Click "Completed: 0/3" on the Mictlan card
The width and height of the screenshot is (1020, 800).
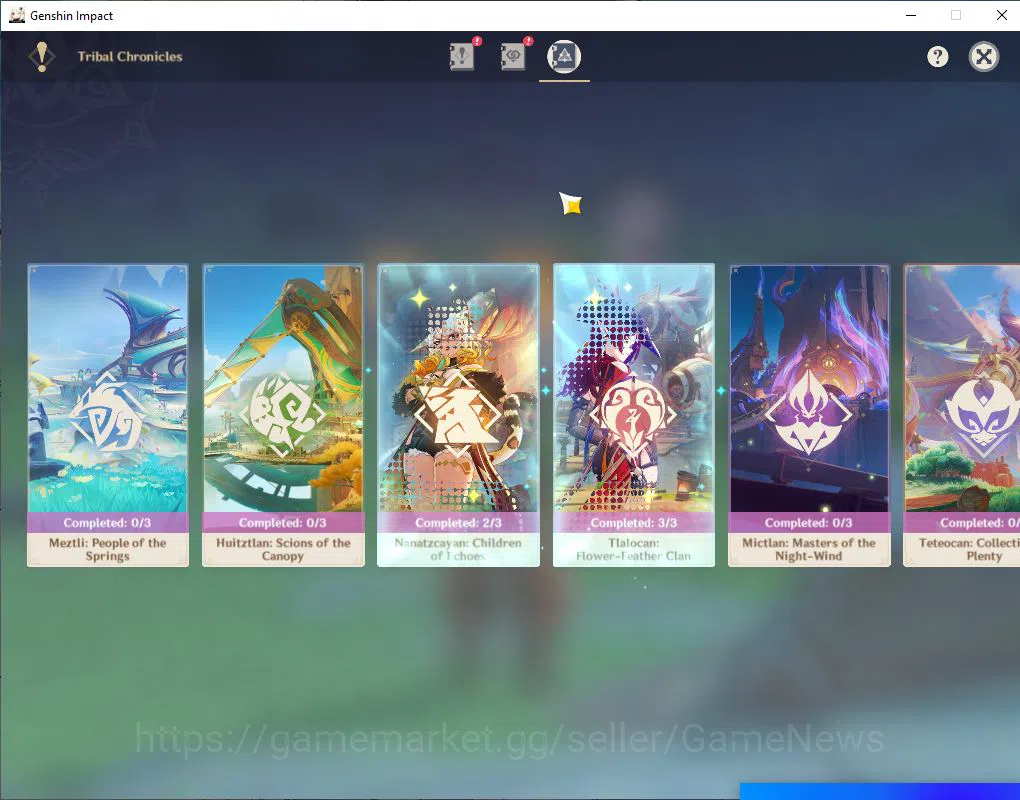[x=809, y=523]
